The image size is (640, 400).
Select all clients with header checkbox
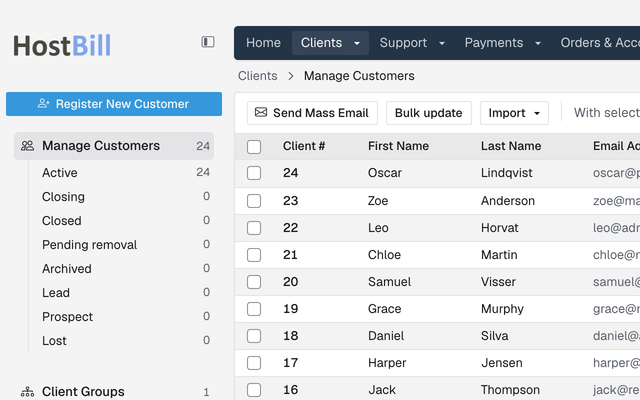tap(254, 147)
